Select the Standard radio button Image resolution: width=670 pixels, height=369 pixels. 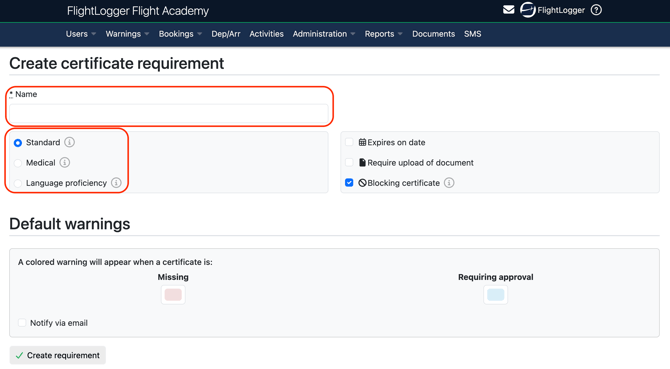18,143
